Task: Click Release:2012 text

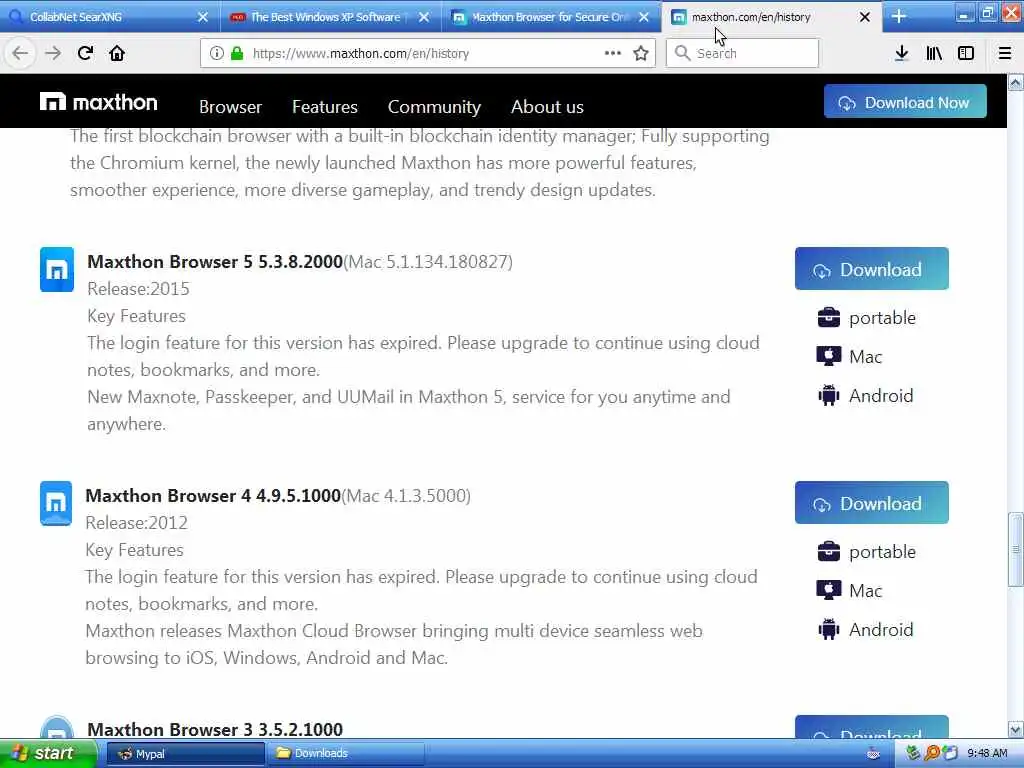Action: pos(136,522)
